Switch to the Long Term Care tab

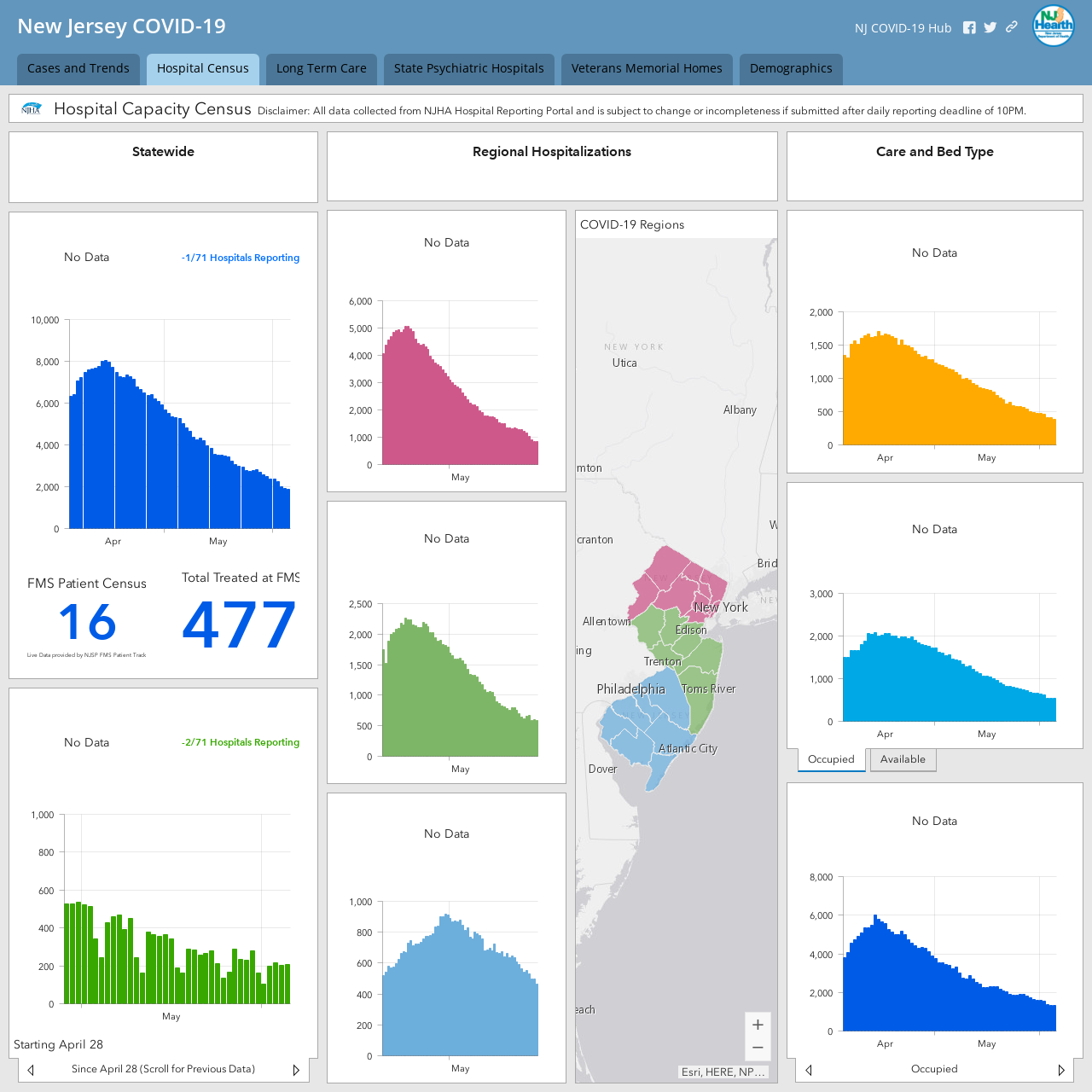[322, 69]
